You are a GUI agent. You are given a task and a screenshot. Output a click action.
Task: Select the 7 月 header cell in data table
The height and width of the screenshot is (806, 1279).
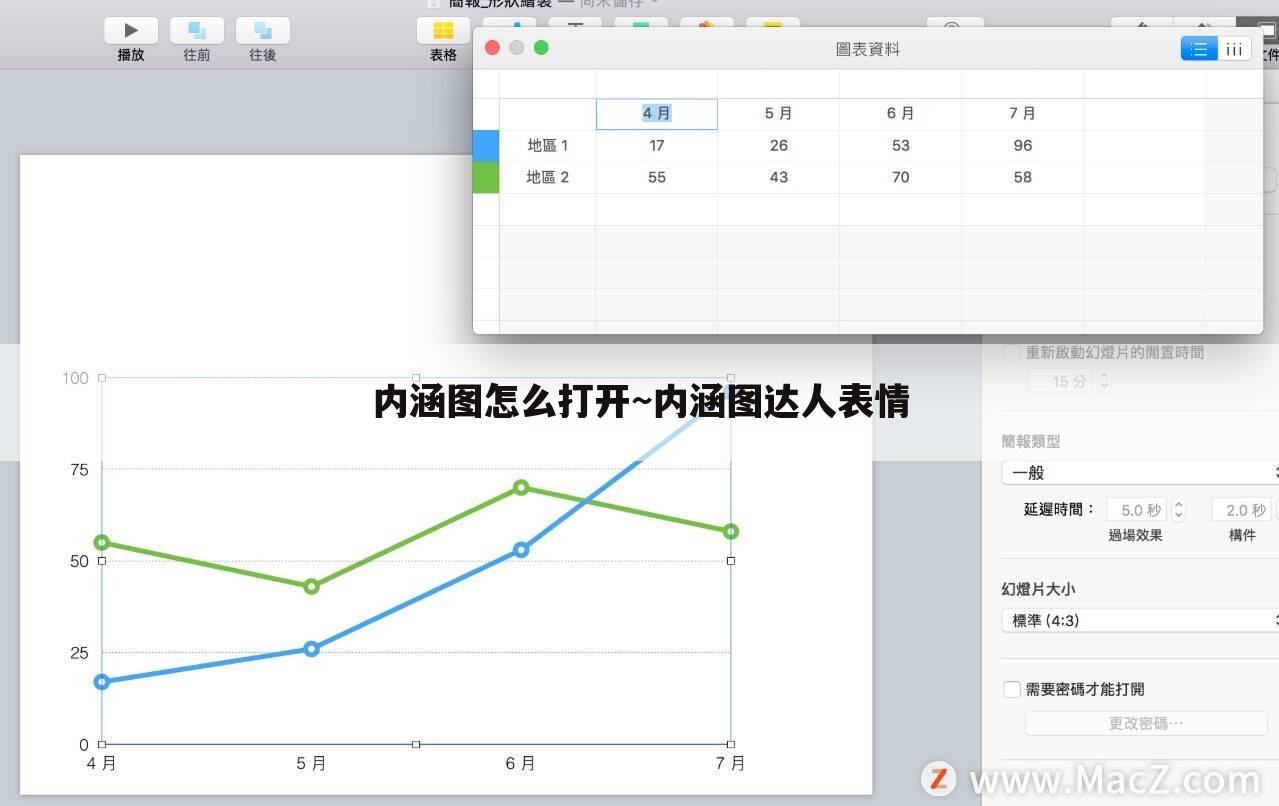1023,114
